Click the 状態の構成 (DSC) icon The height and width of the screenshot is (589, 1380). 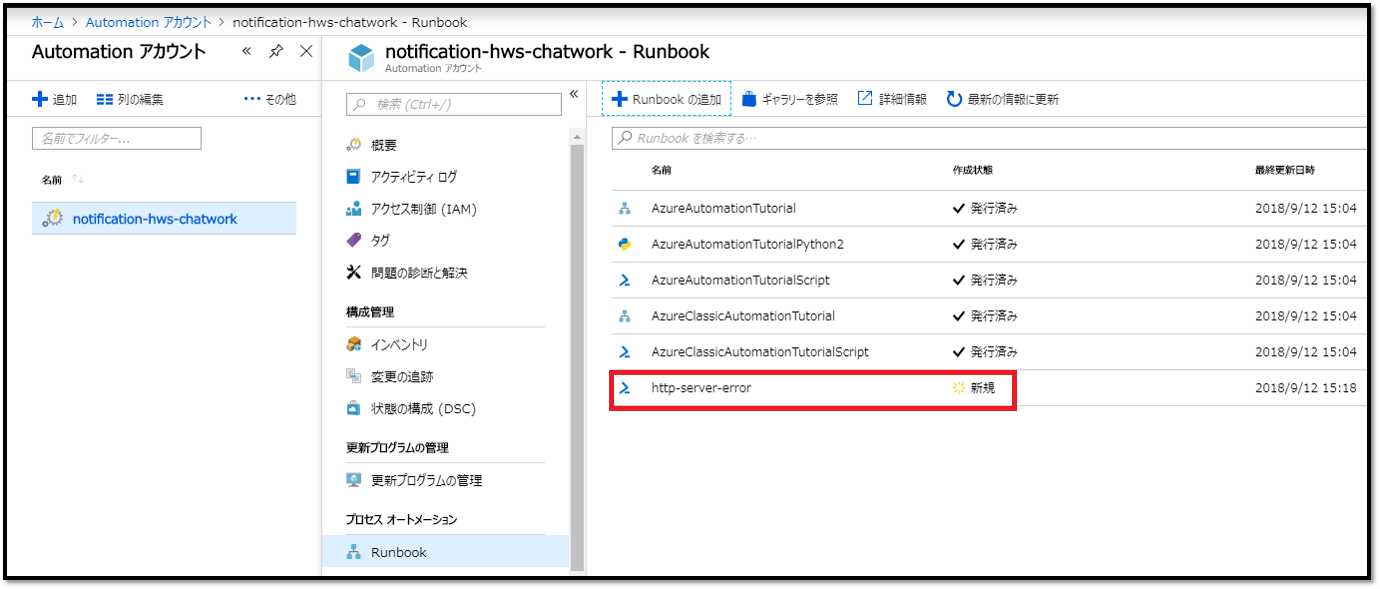click(353, 409)
